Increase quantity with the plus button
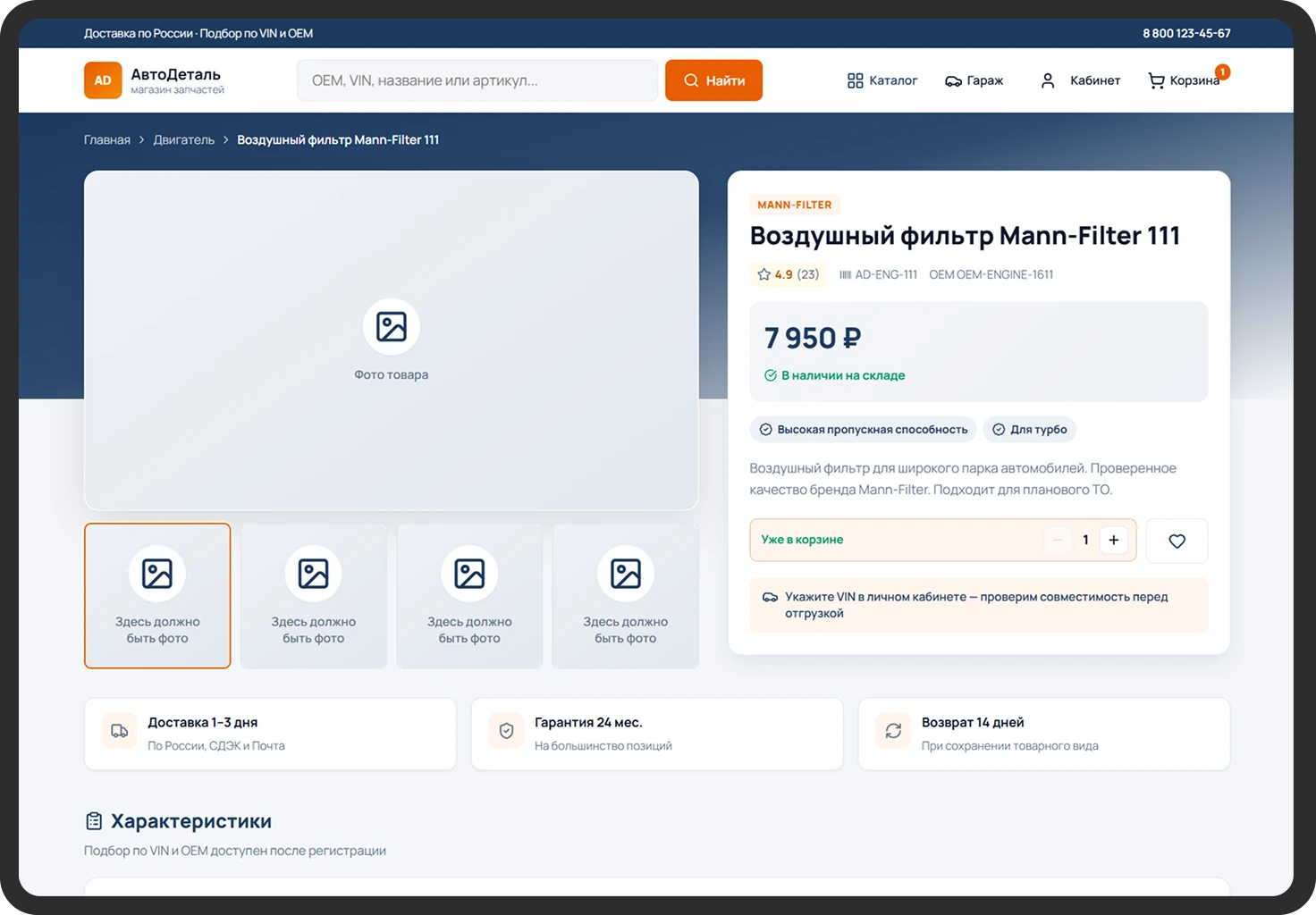The height and width of the screenshot is (915, 1316). [x=1114, y=540]
